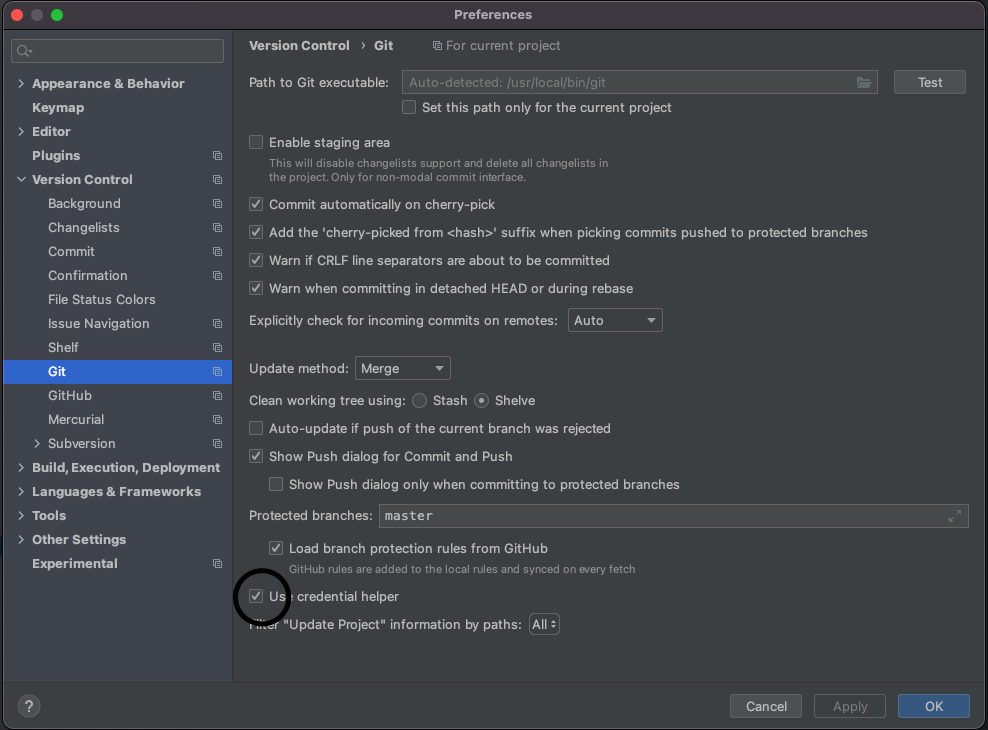Open Keymap settings page

[58, 108]
